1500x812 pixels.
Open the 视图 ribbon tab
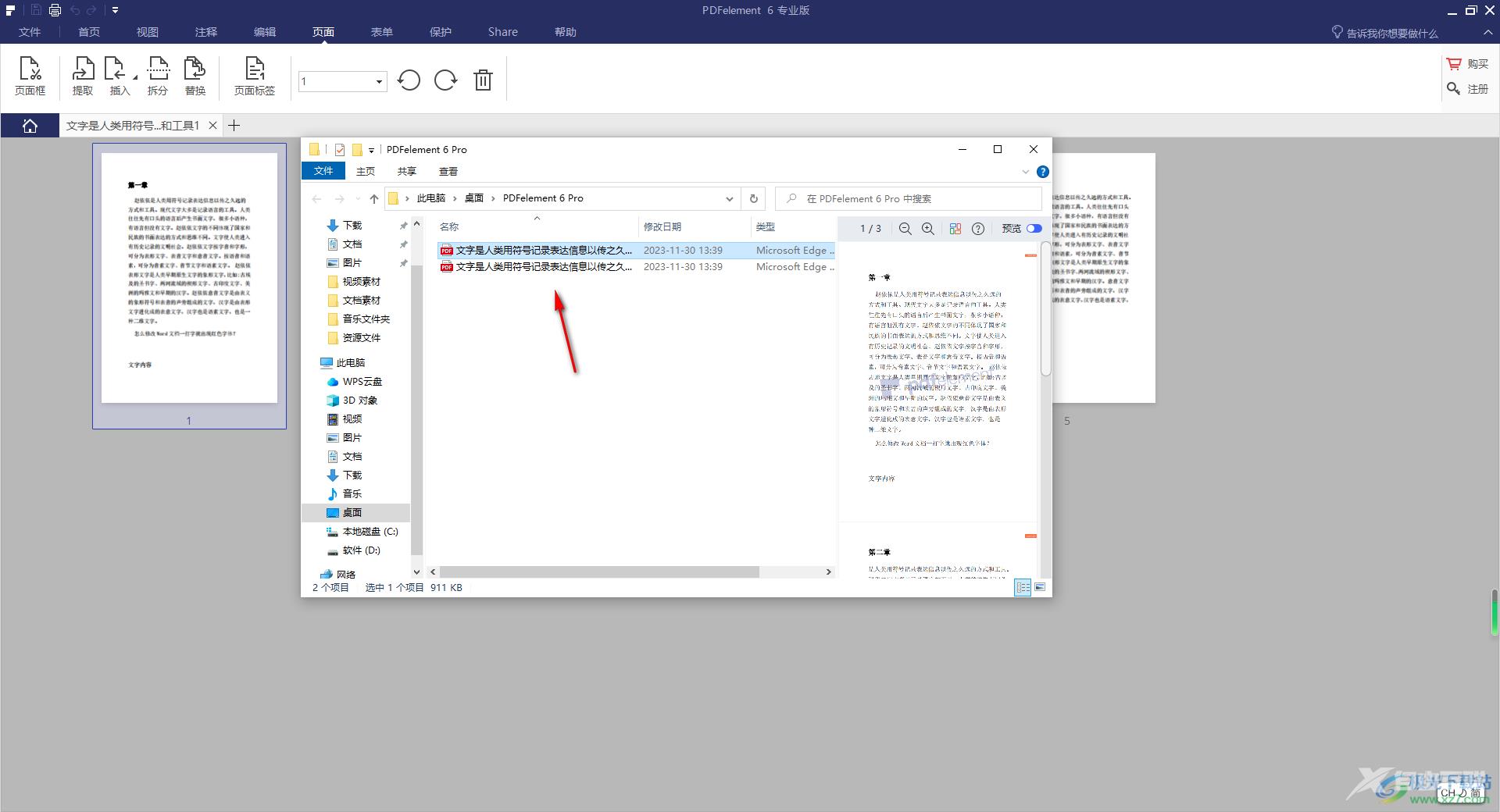coord(148,32)
